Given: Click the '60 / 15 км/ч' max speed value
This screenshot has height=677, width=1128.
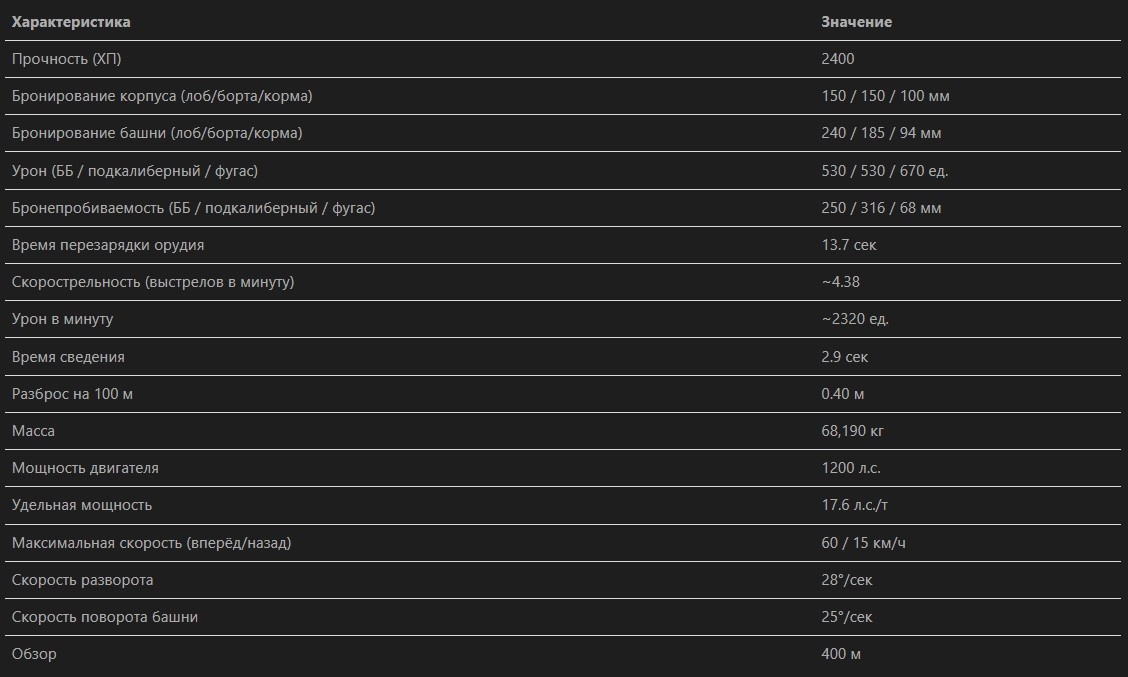Looking at the screenshot, I should point(864,543).
